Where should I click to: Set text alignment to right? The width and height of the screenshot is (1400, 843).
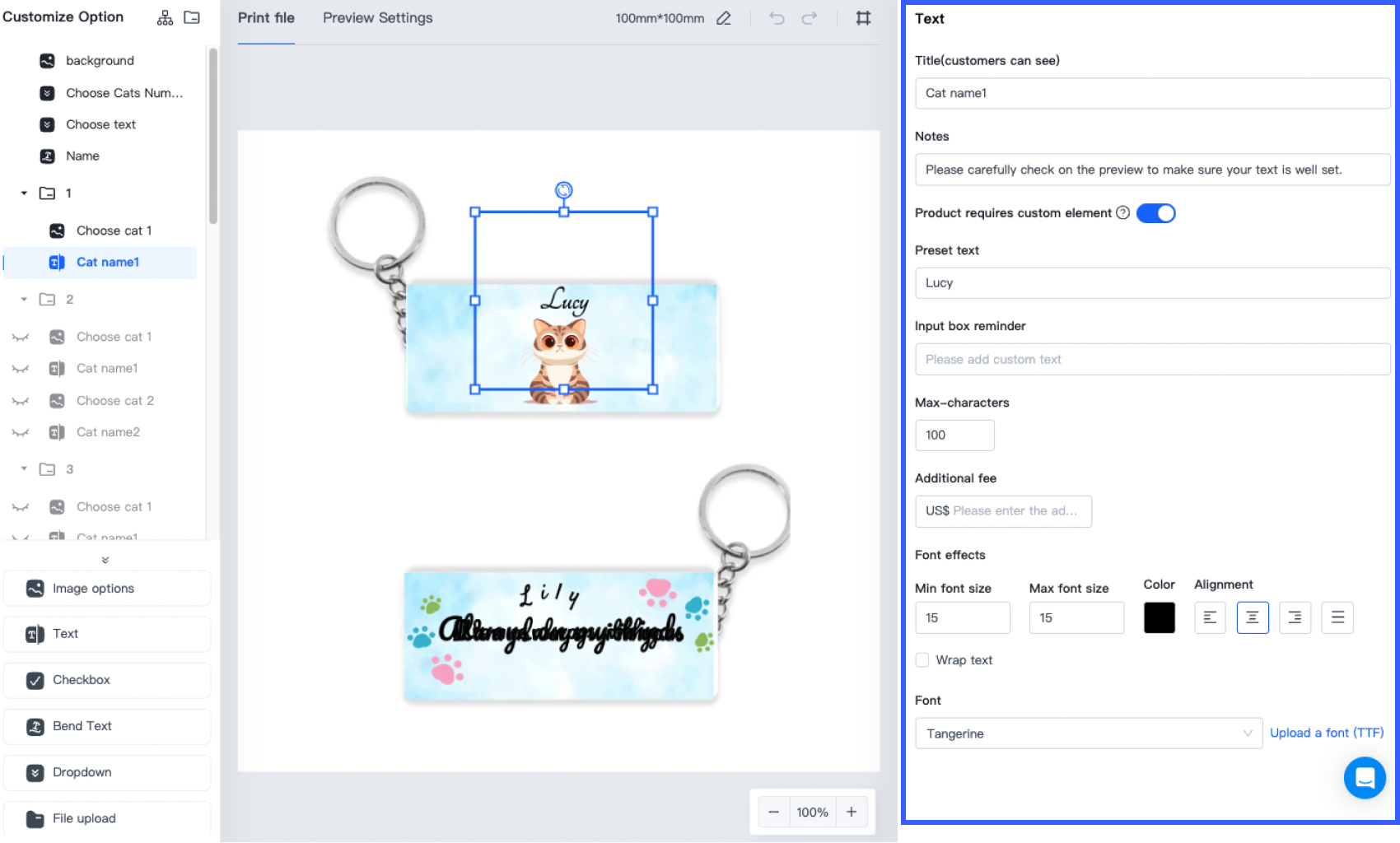coord(1295,617)
